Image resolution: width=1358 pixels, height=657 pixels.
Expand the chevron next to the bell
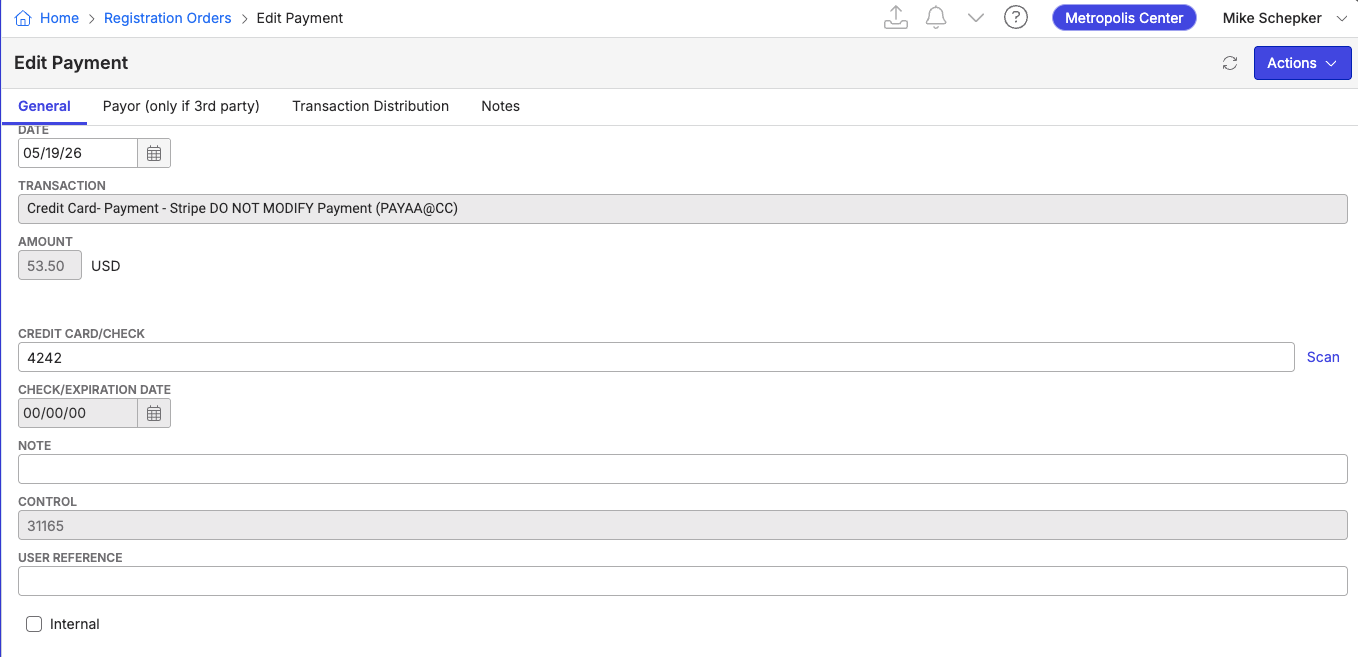[x=976, y=18]
